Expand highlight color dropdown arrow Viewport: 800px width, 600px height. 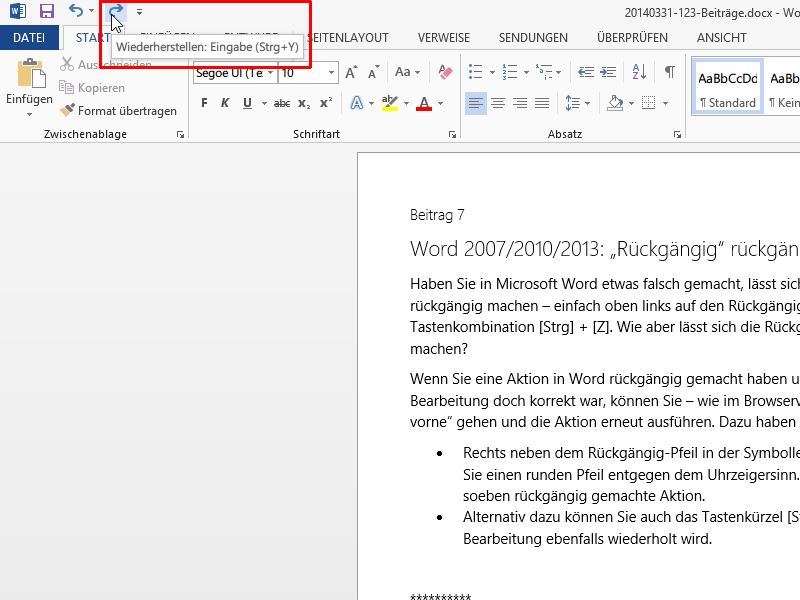tap(406, 104)
